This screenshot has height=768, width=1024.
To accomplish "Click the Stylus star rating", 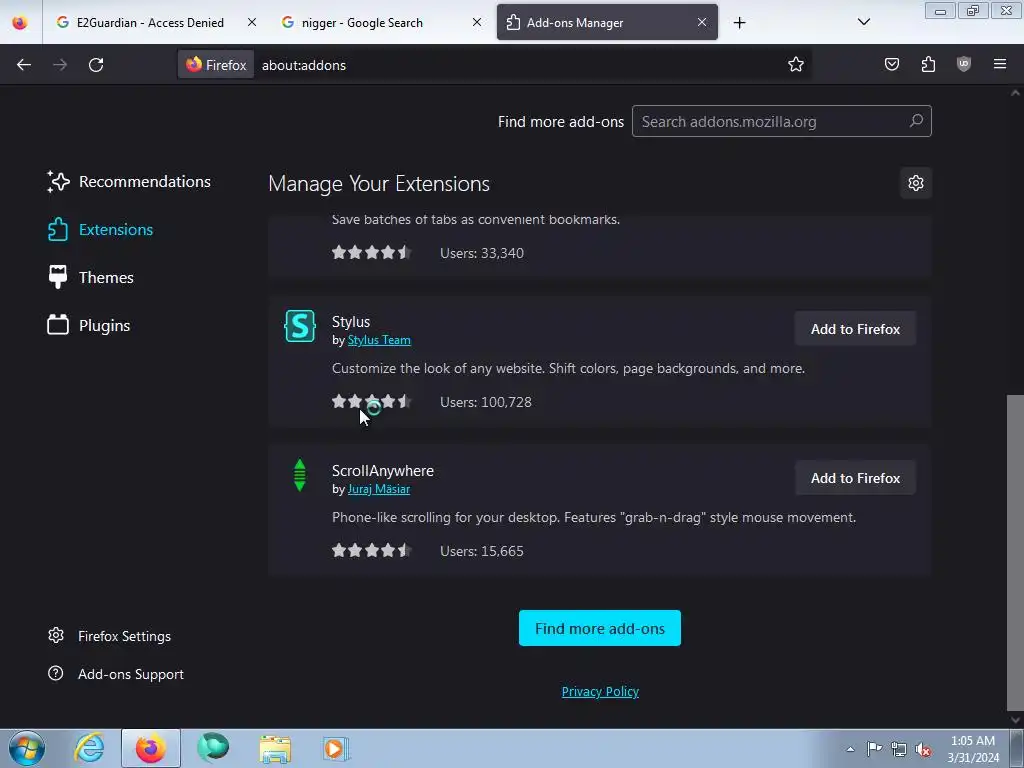I will (371, 402).
